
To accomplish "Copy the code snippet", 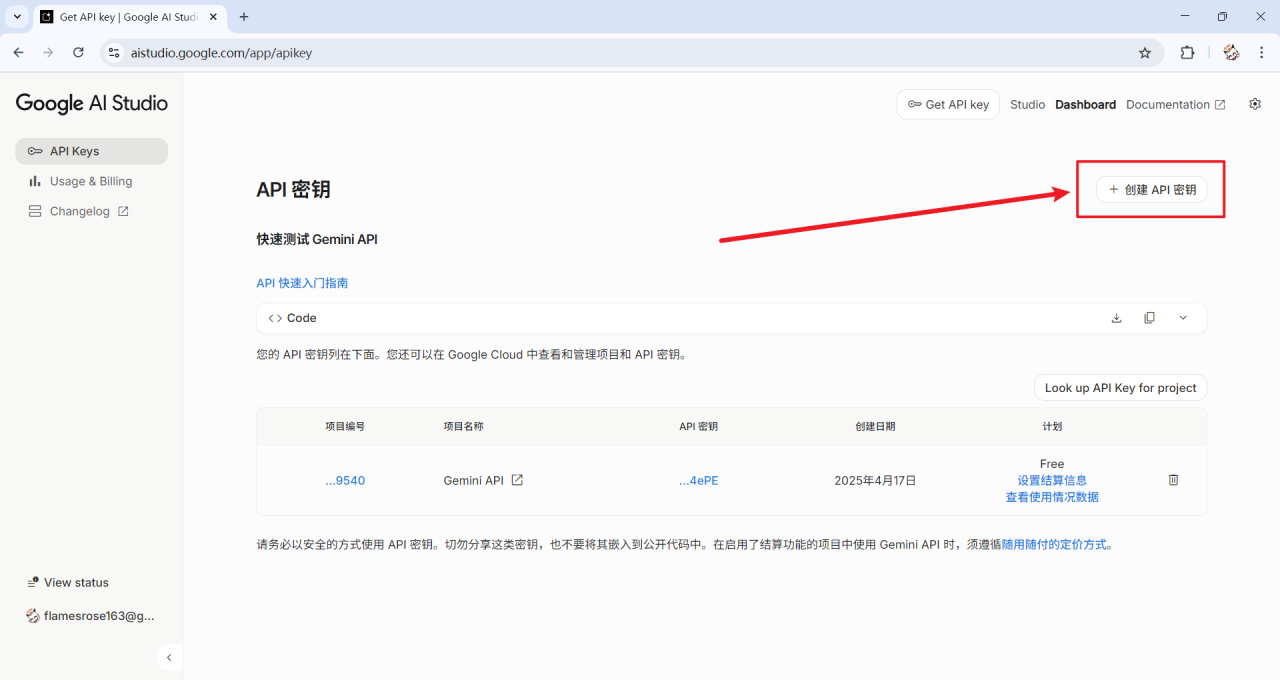I will coord(1150,318).
